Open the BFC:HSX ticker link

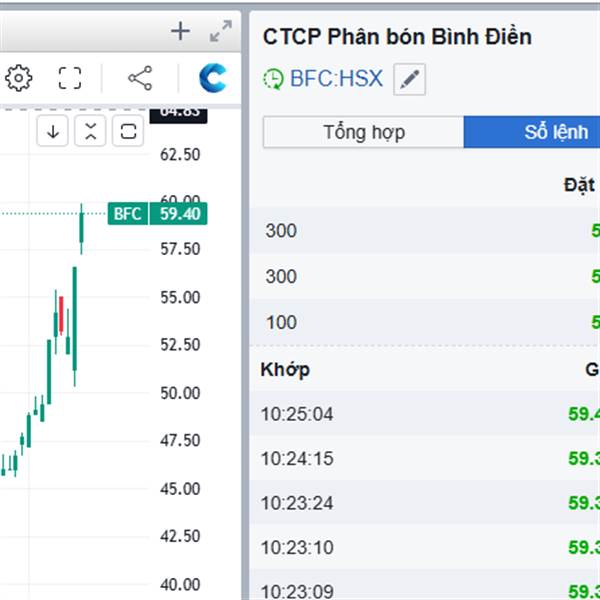click(336, 78)
